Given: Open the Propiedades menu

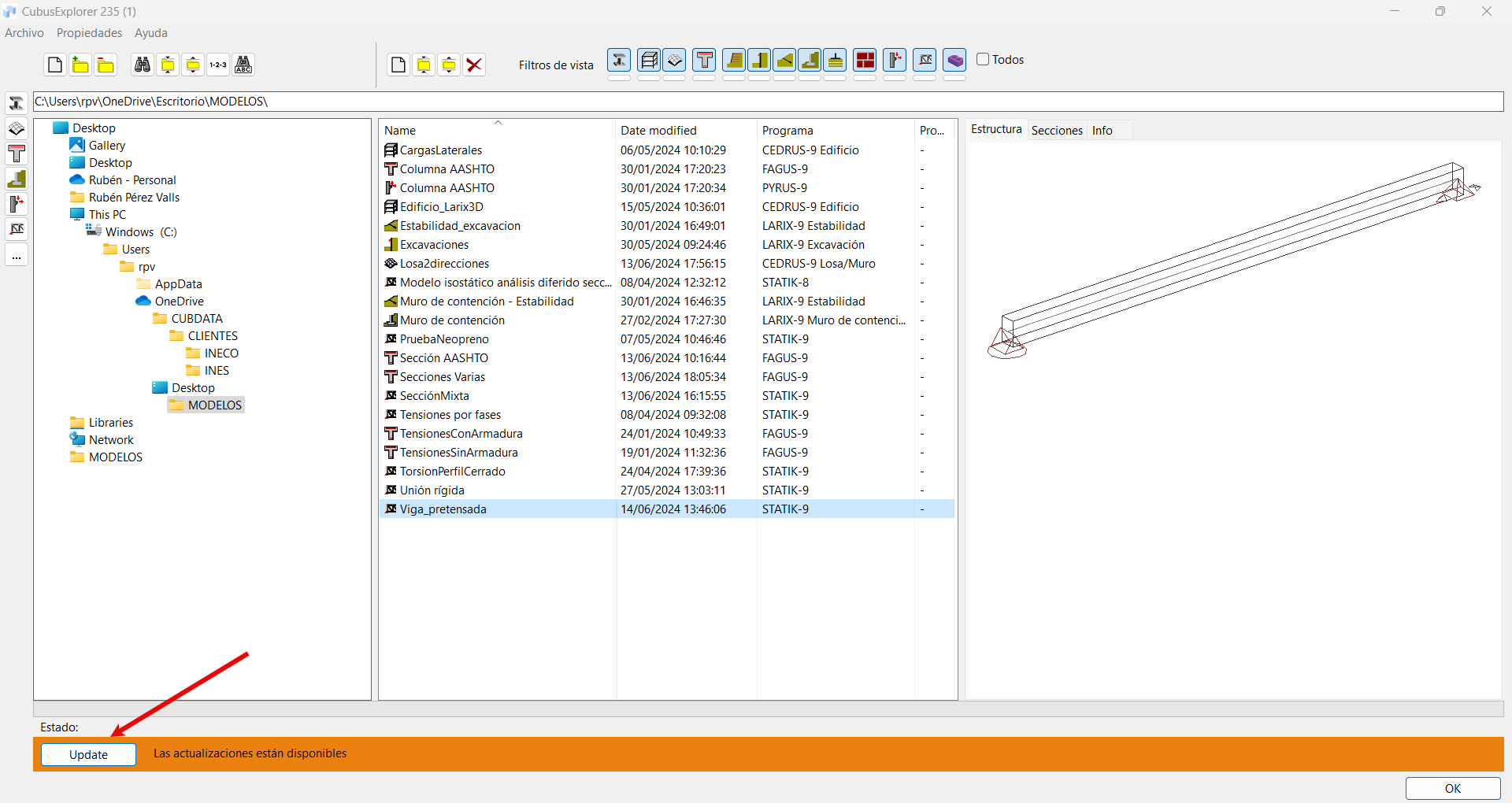Looking at the screenshot, I should (89, 33).
